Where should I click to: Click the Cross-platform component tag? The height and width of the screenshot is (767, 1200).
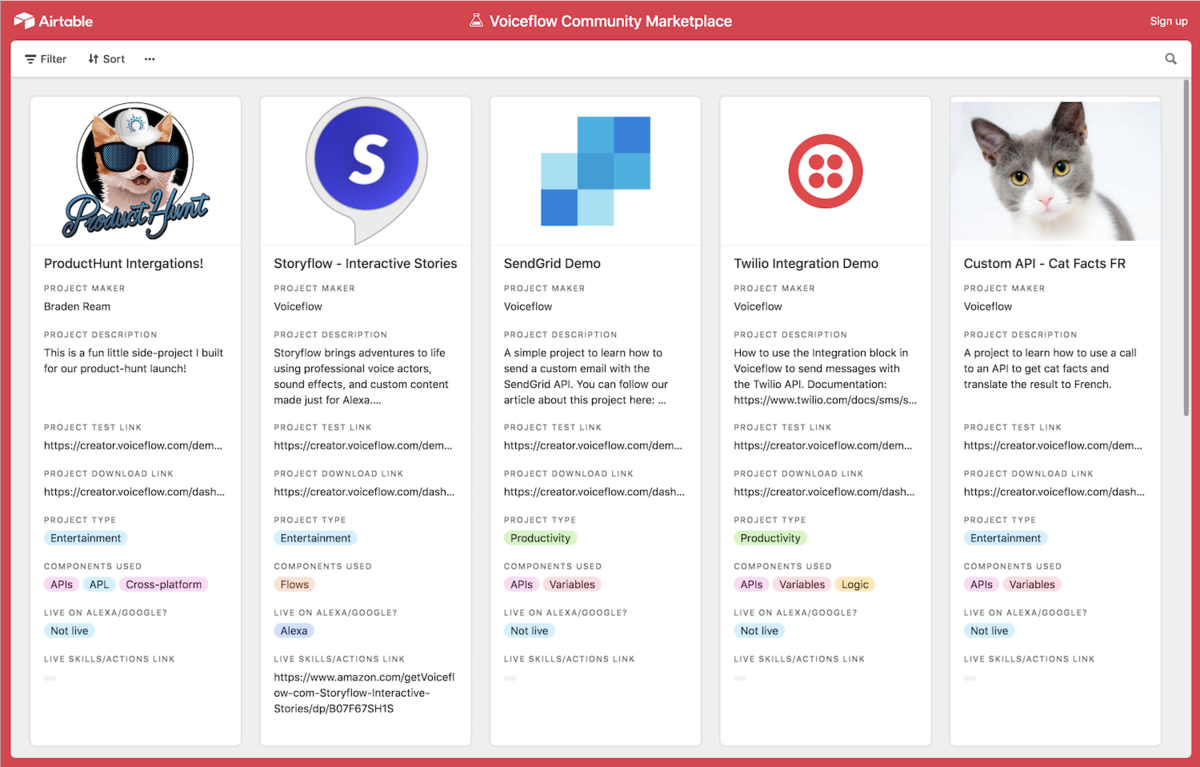click(164, 584)
